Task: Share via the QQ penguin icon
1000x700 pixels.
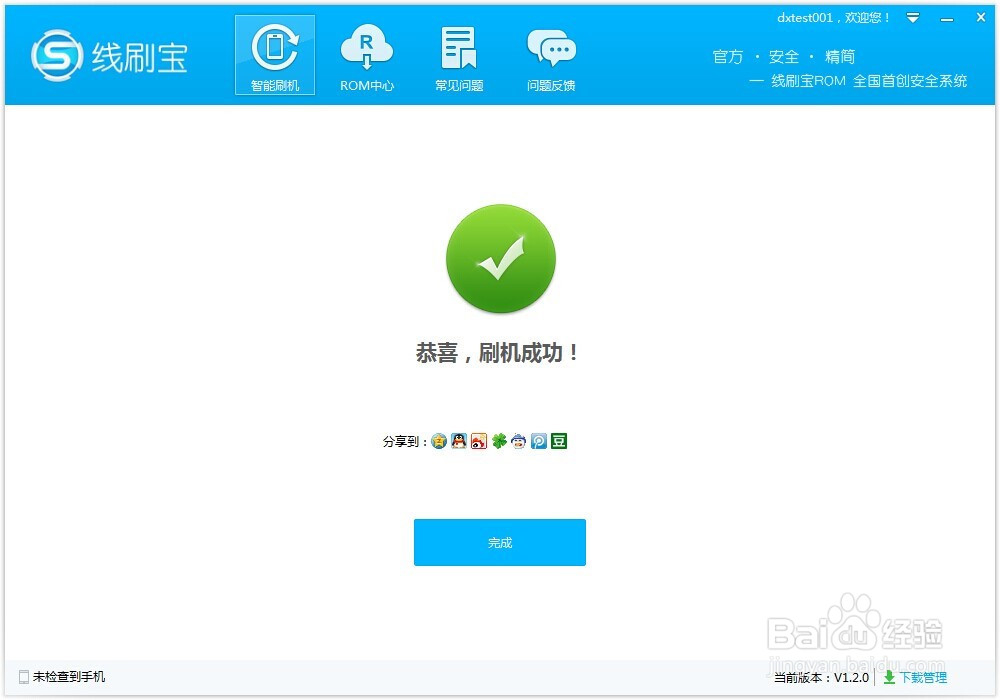Action: tap(458, 440)
